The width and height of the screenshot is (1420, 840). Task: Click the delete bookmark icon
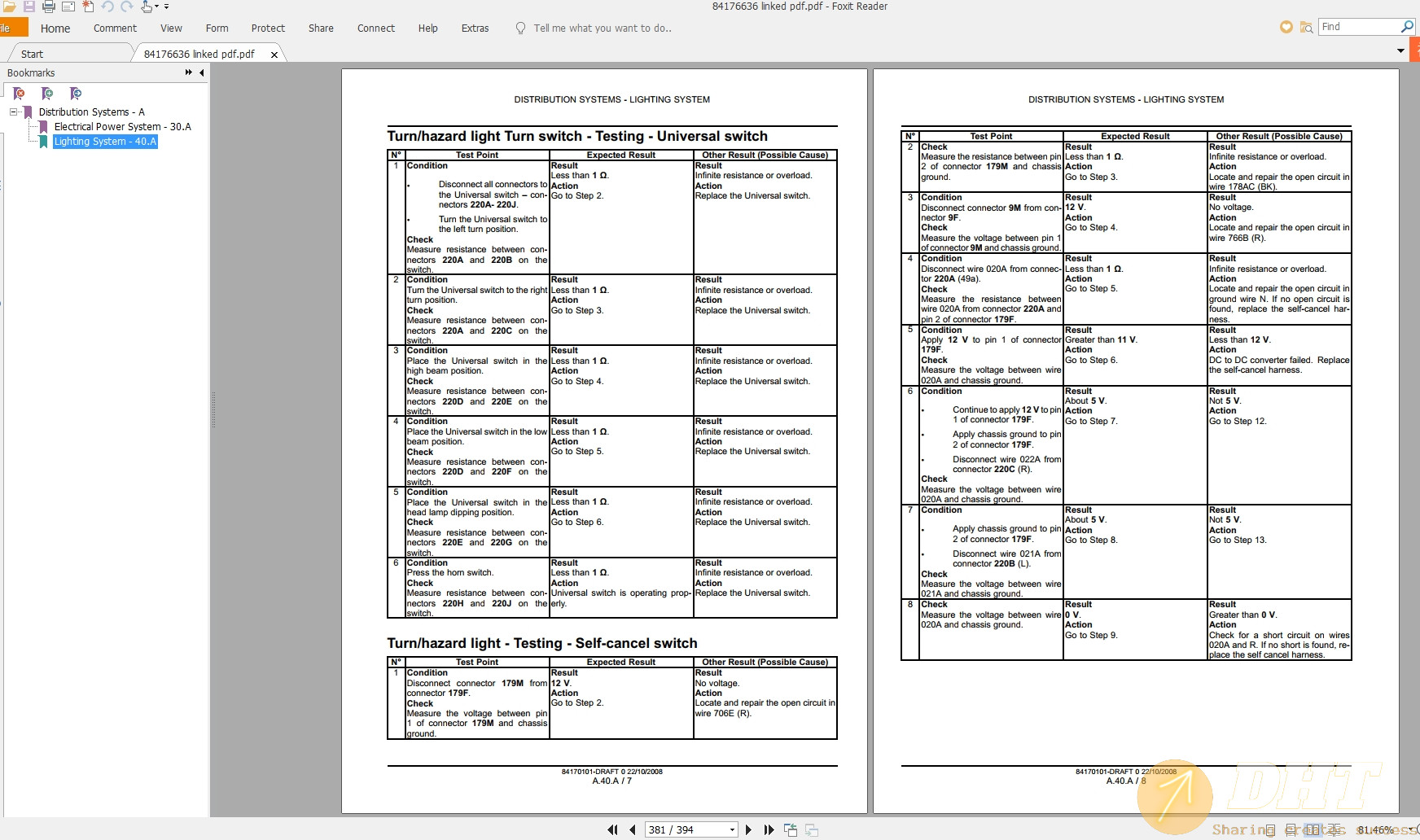20,94
